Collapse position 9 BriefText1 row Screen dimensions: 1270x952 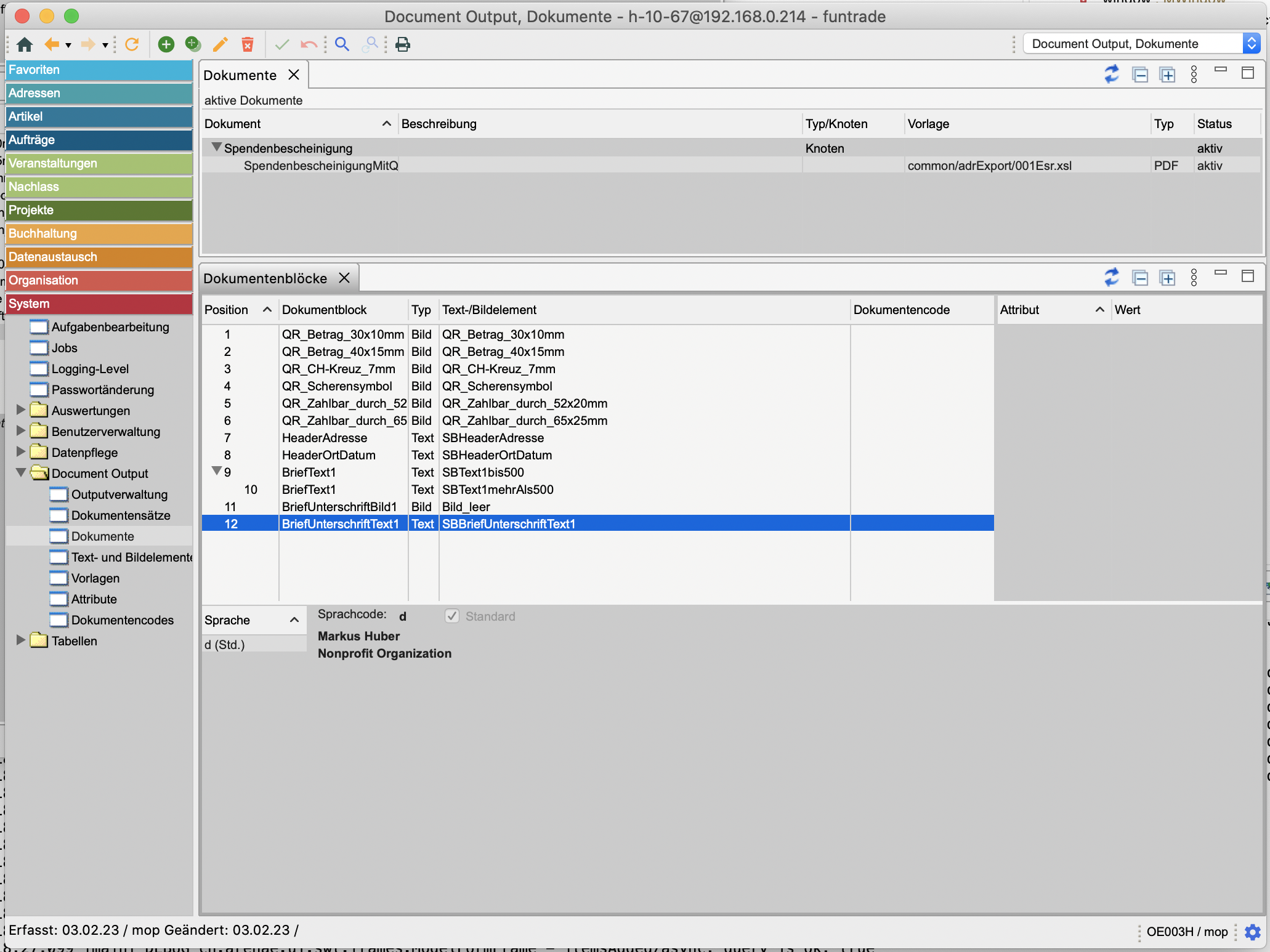tap(216, 471)
